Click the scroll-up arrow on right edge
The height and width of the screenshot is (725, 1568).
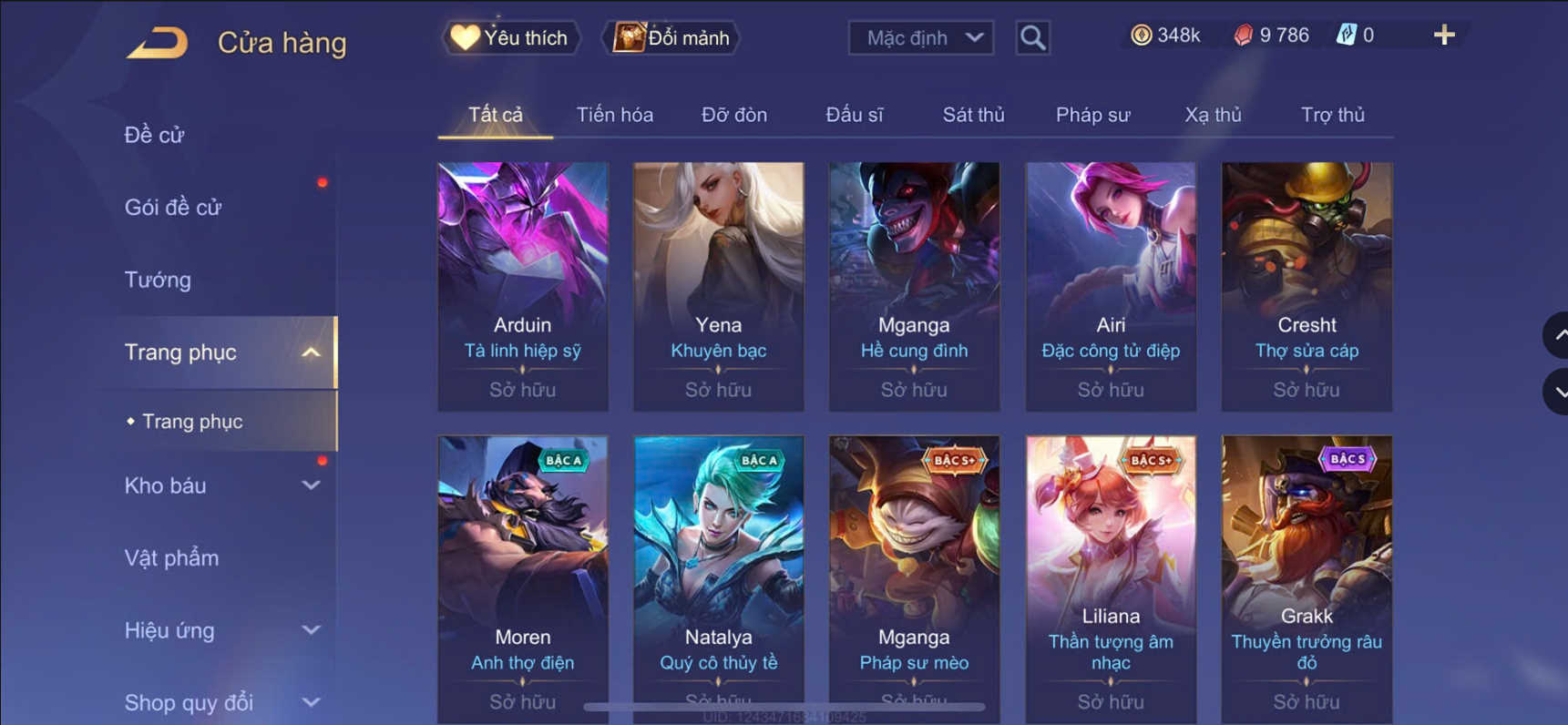(1557, 335)
